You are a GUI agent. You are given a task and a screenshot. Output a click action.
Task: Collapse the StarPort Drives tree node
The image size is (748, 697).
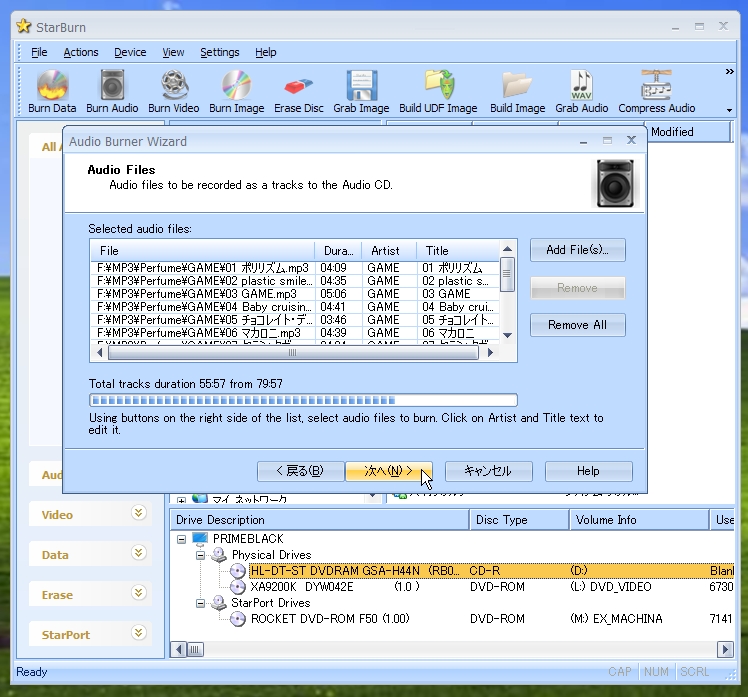tap(200, 603)
